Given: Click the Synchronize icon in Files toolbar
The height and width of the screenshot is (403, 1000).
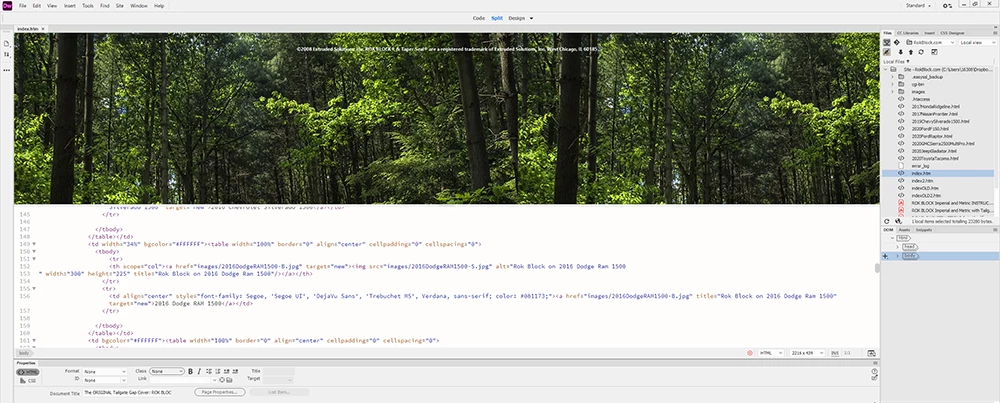Looking at the screenshot, I should click(x=921, y=52).
